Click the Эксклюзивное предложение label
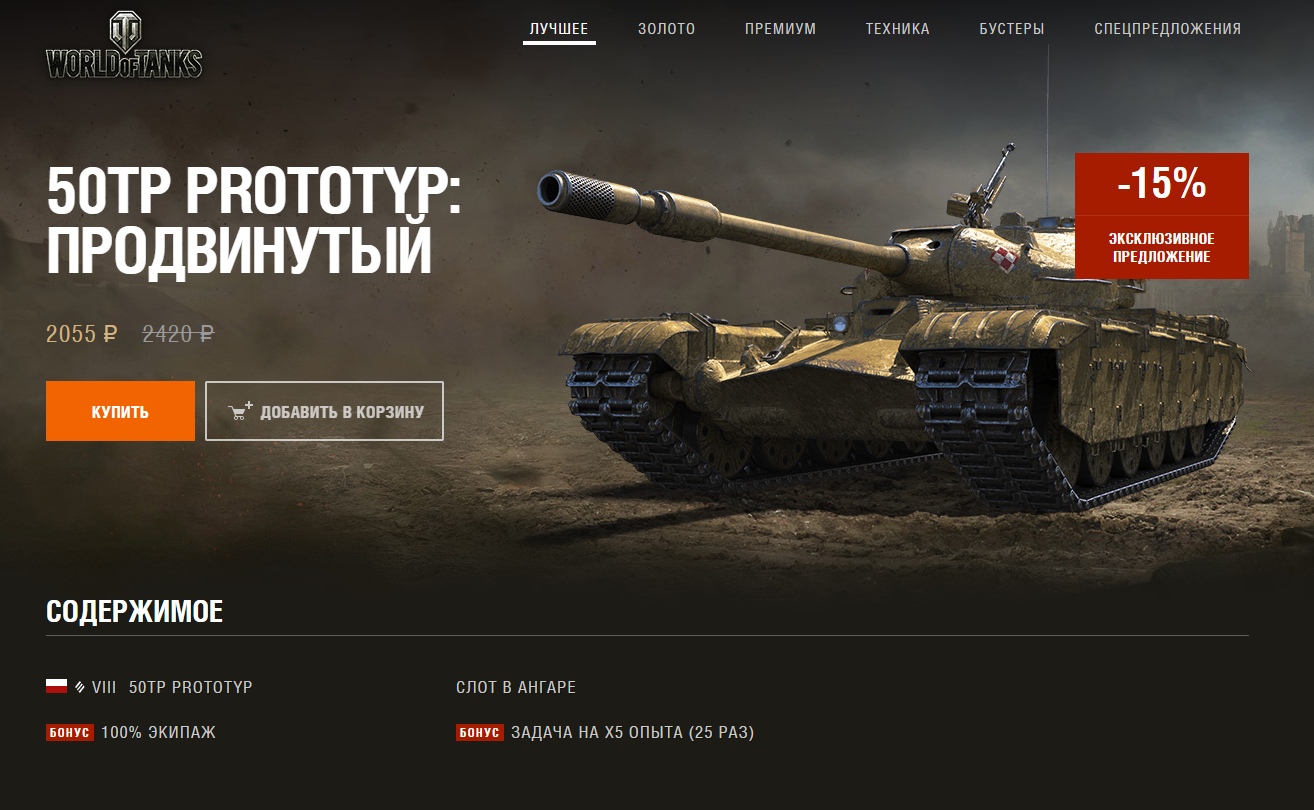The width and height of the screenshot is (1314, 810). [x=1162, y=248]
